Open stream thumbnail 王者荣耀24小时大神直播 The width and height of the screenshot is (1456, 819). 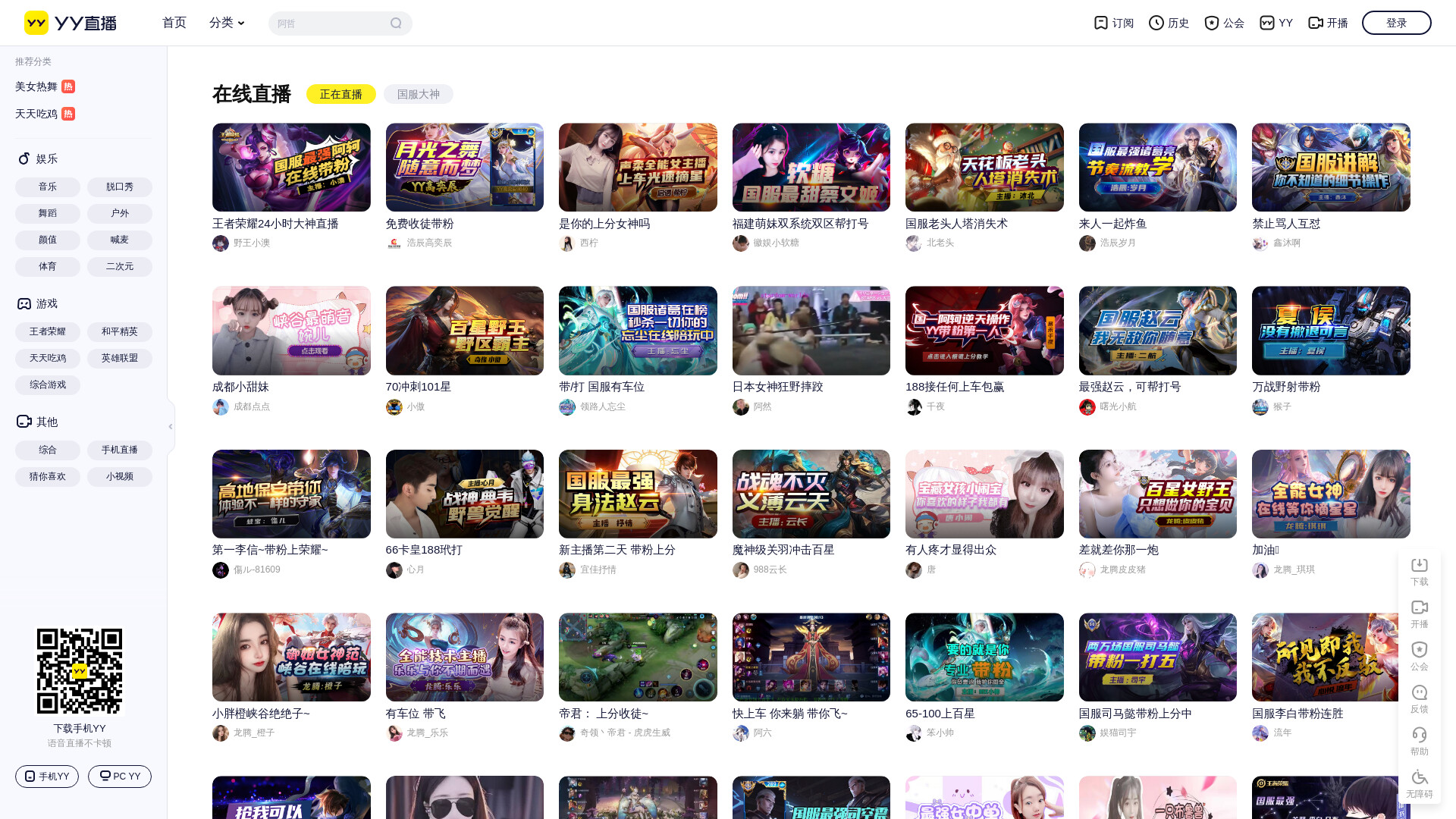291,168
